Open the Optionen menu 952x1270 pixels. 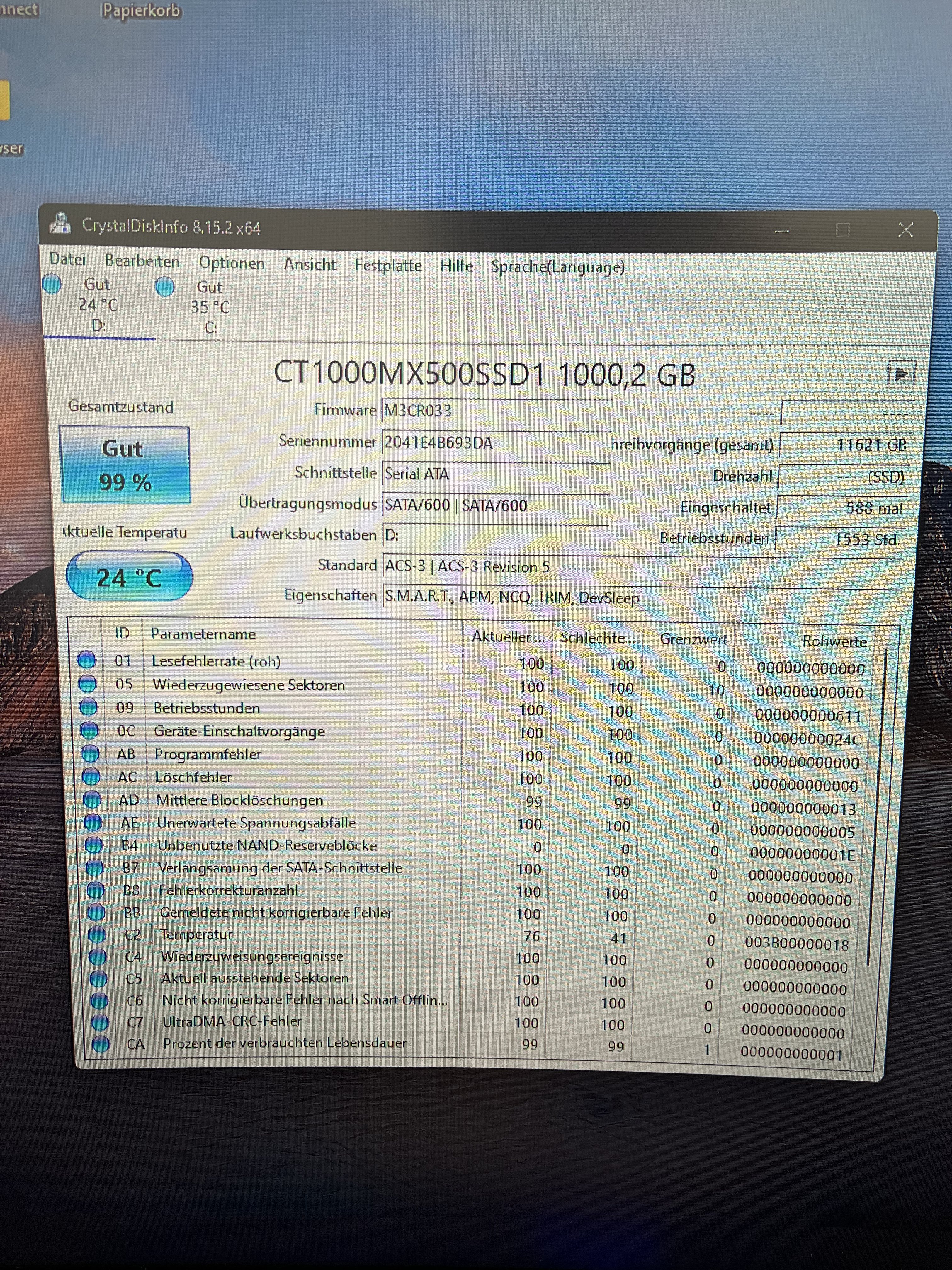coord(232,263)
